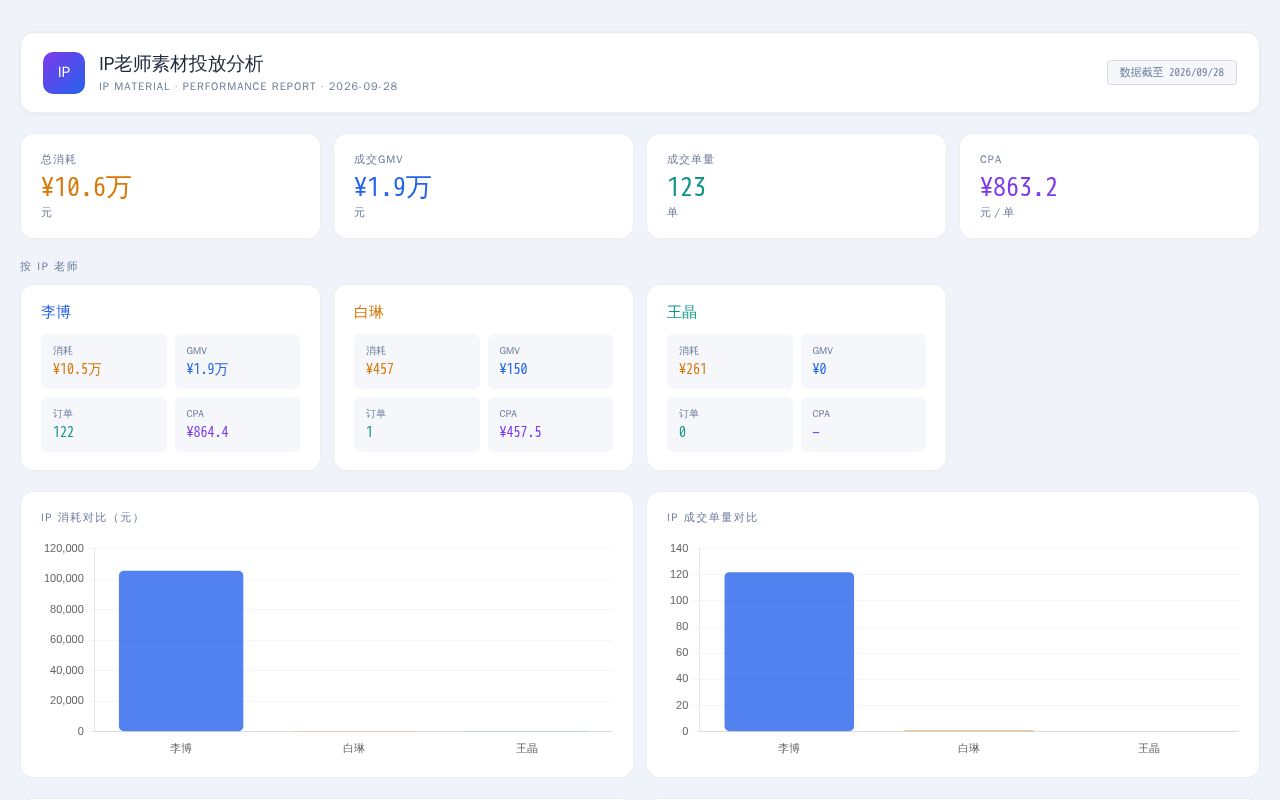Screen dimensions: 1280x800
Task: Click the 王晶 axis label under the 成交单量对比 chart
Action: pos(1149,748)
